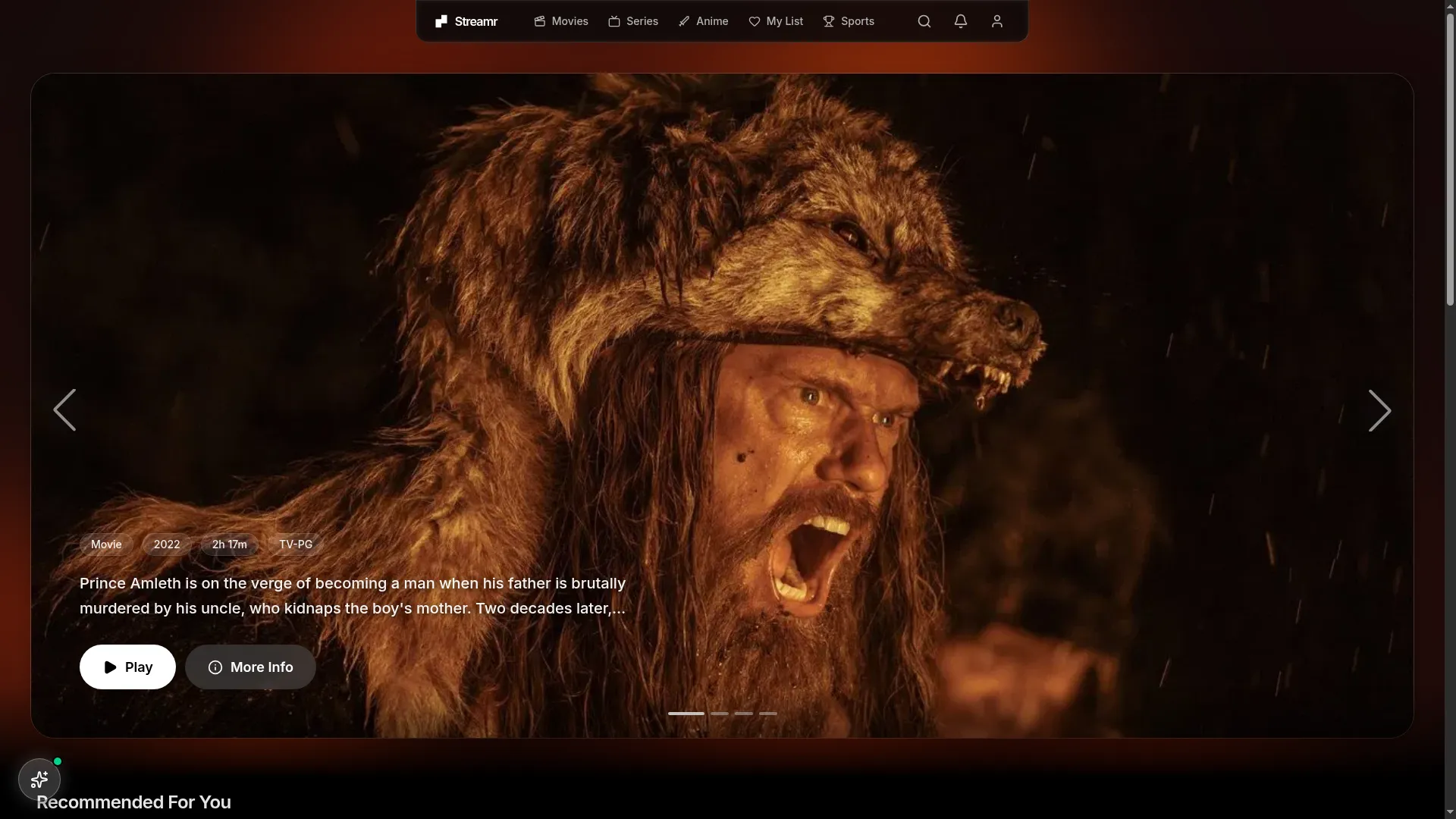This screenshot has height=819, width=1456.
Task: Click the TV-PG rating badge
Action: tap(296, 544)
